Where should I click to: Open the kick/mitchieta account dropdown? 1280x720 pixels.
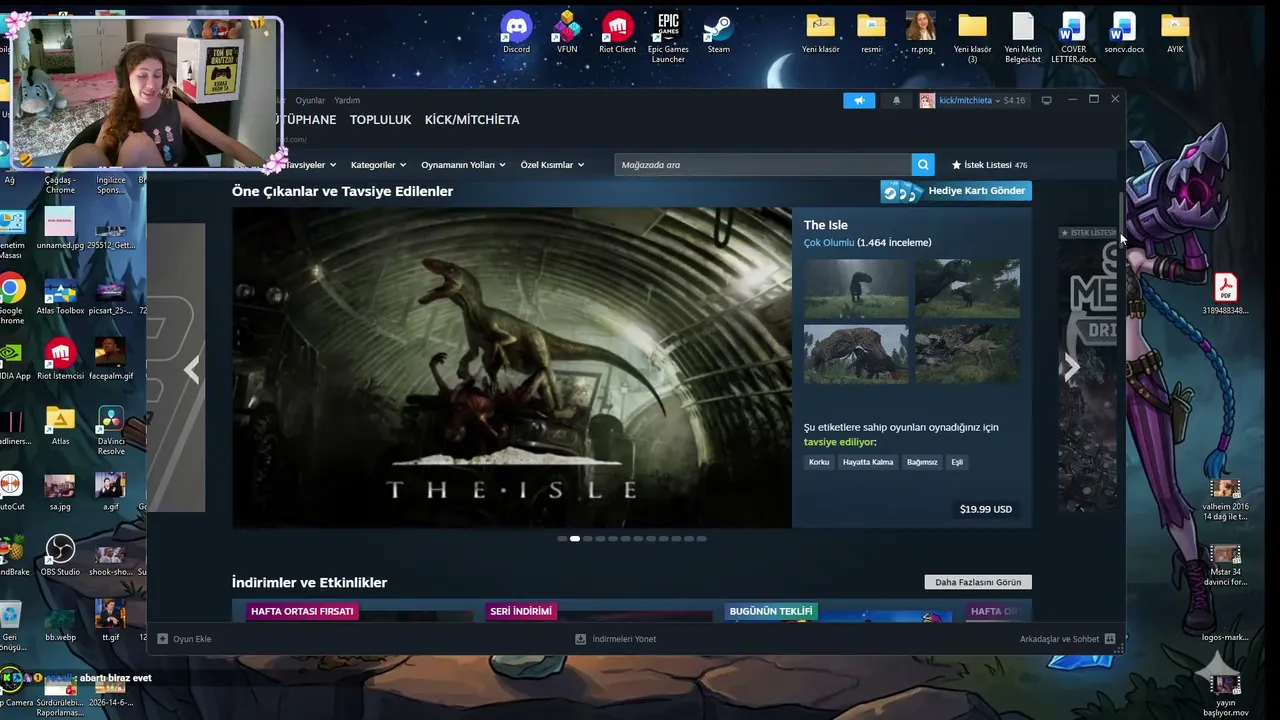[972, 100]
